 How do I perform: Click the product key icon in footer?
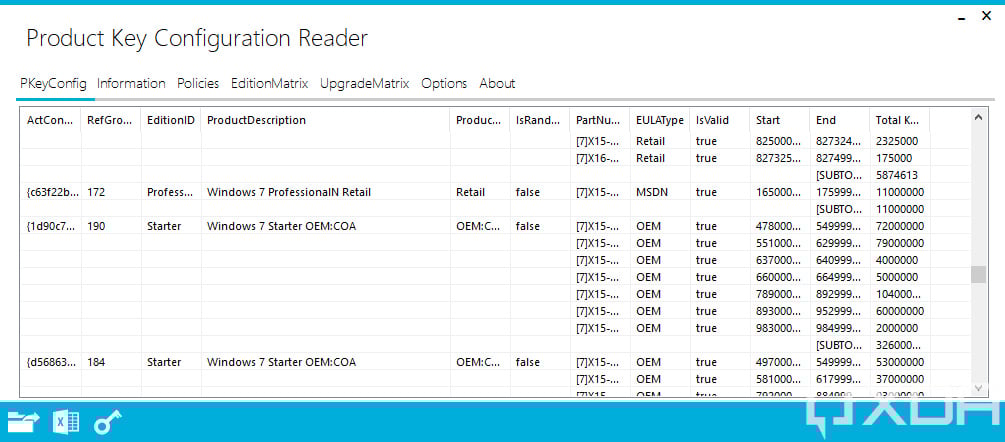click(107, 422)
